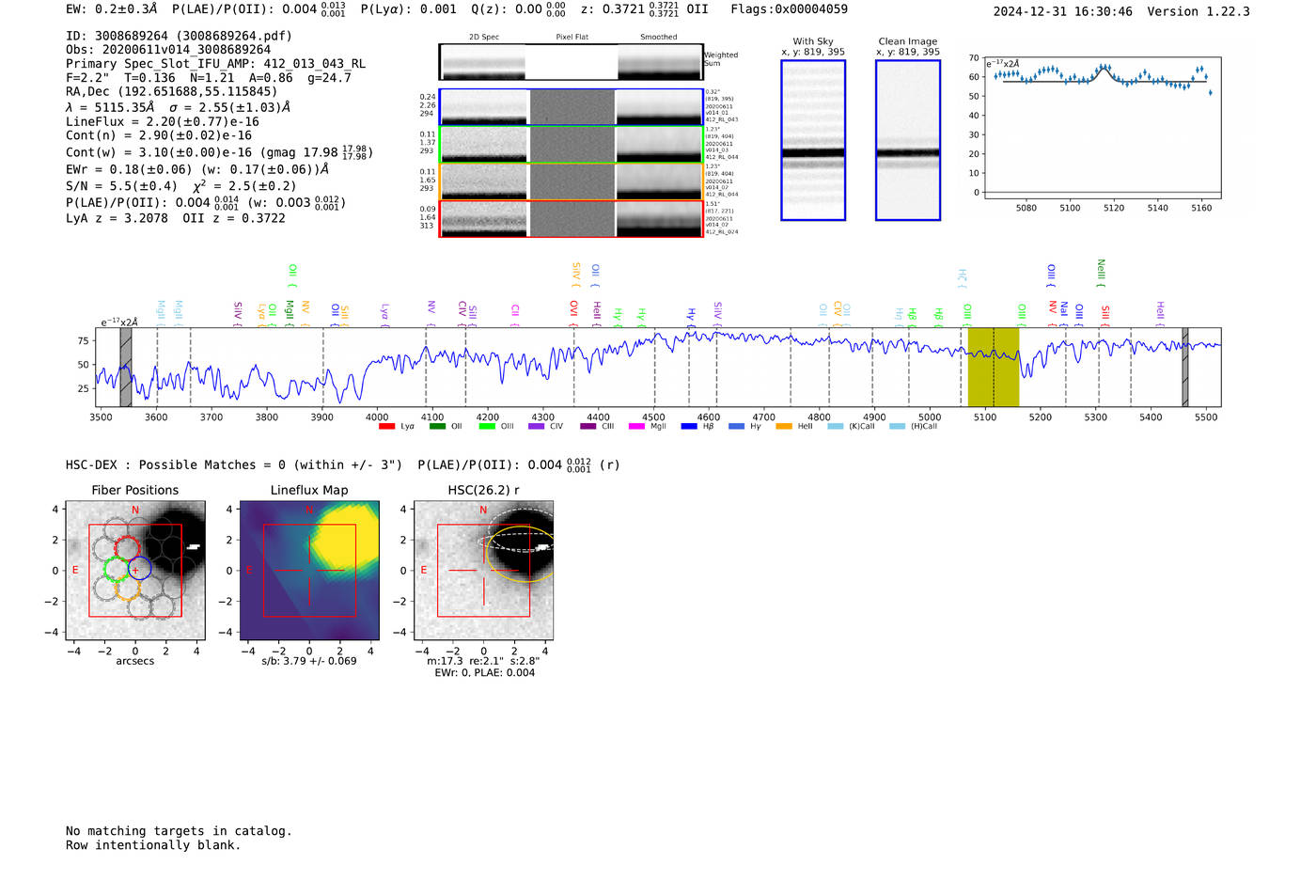The width and height of the screenshot is (1316, 896).
Task: Click the OII z = 0.3722 value
Action: [234, 218]
